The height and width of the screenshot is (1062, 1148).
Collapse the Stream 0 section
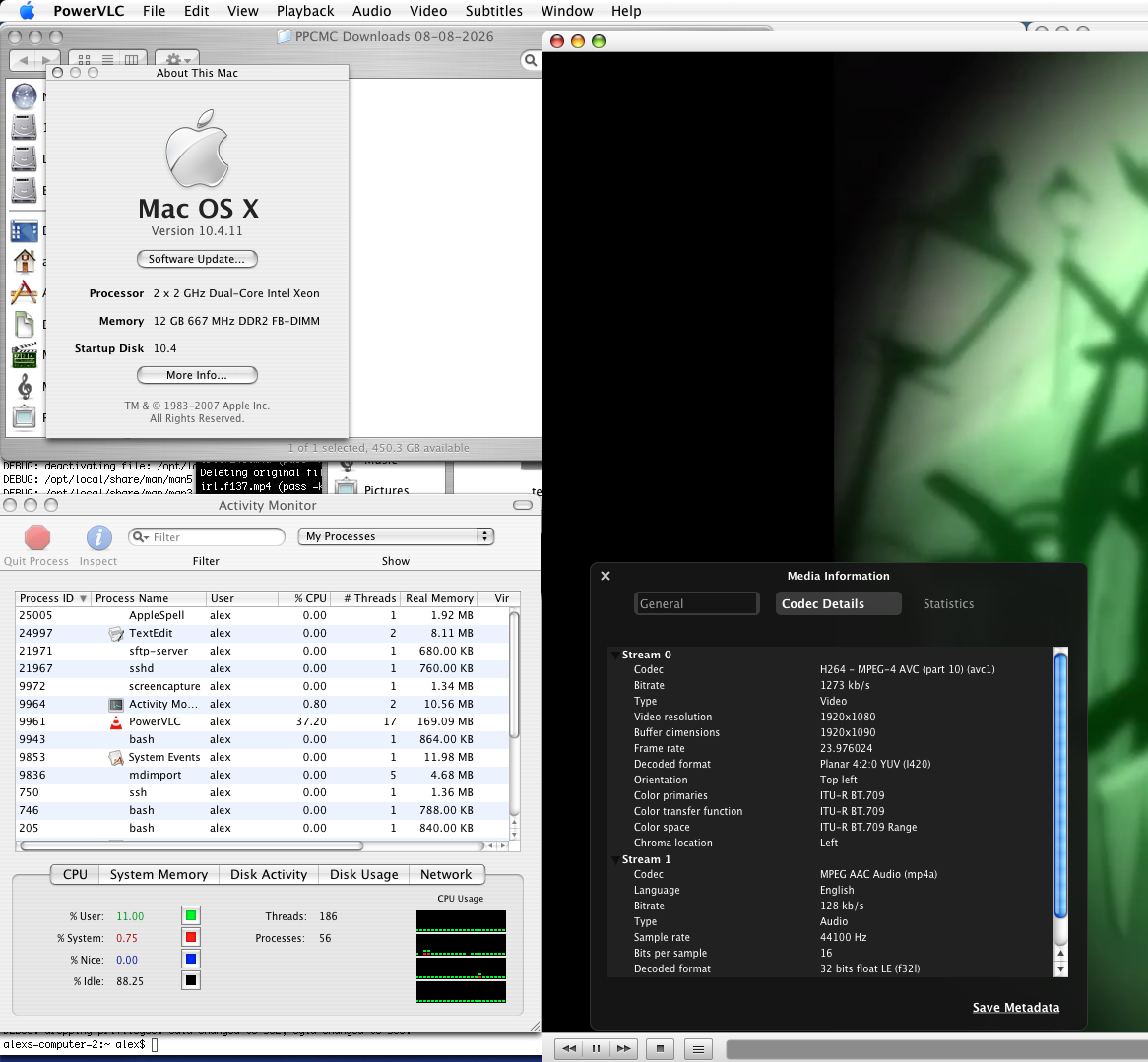pos(614,656)
